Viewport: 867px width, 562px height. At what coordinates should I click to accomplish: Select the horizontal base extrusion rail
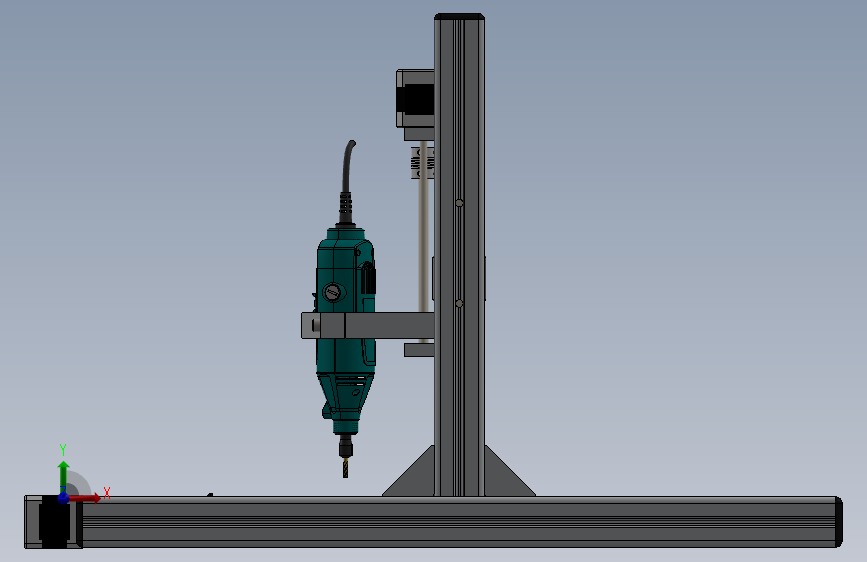tap(459, 522)
